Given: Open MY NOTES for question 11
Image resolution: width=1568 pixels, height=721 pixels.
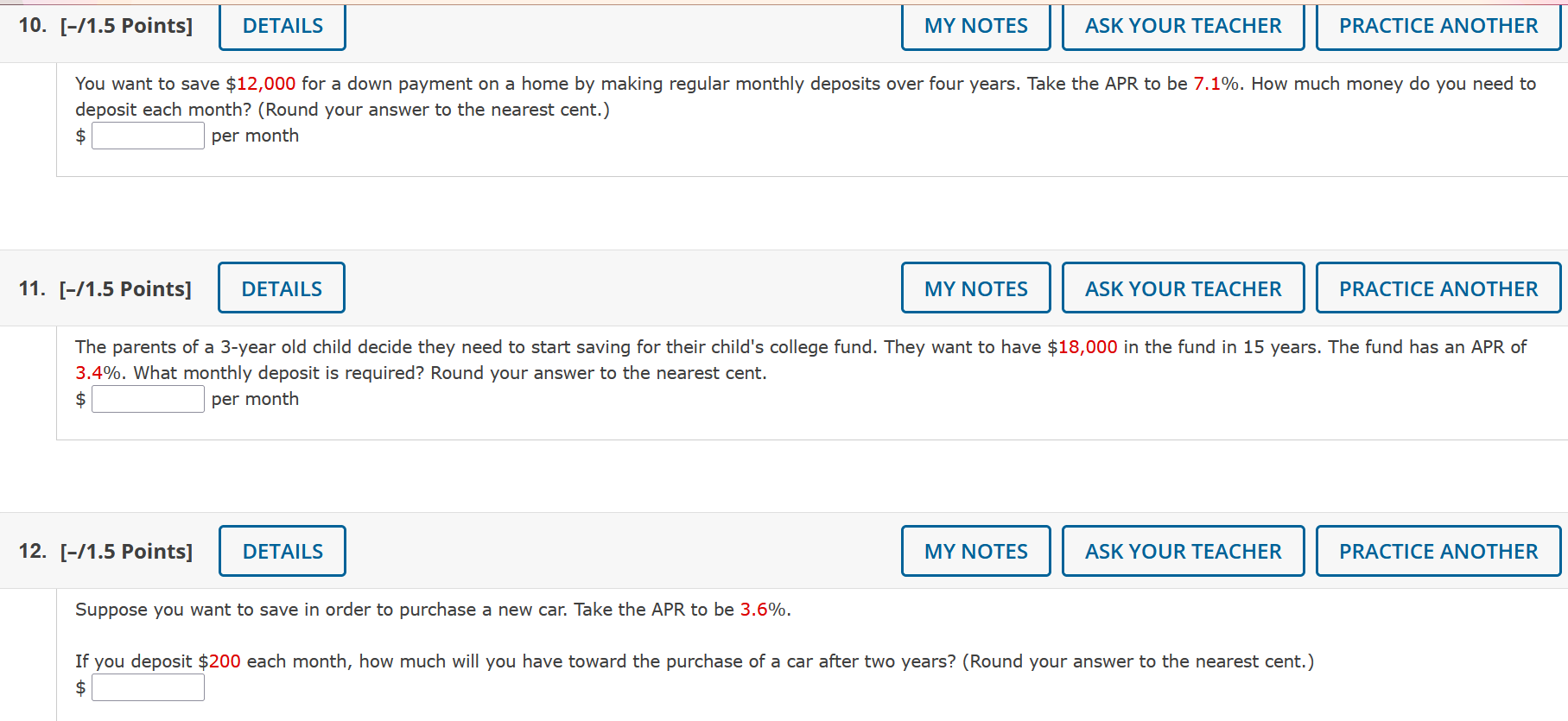Looking at the screenshot, I should (975, 288).
